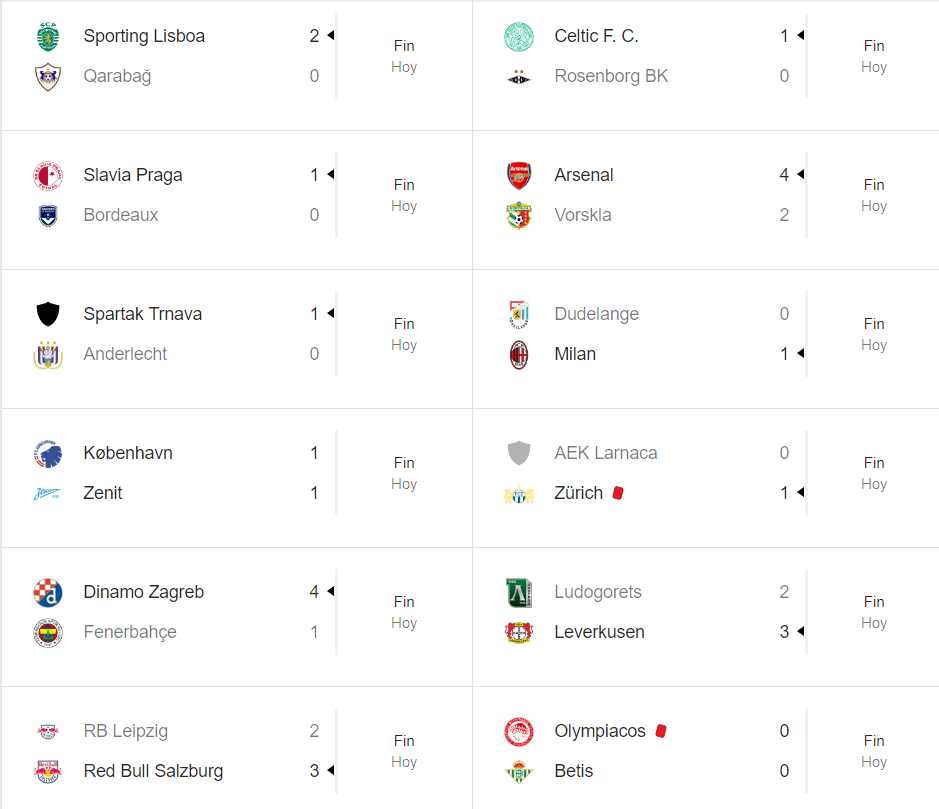
Task: Click the Dinamo Zagreb crest icon
Action: (47, 592)
